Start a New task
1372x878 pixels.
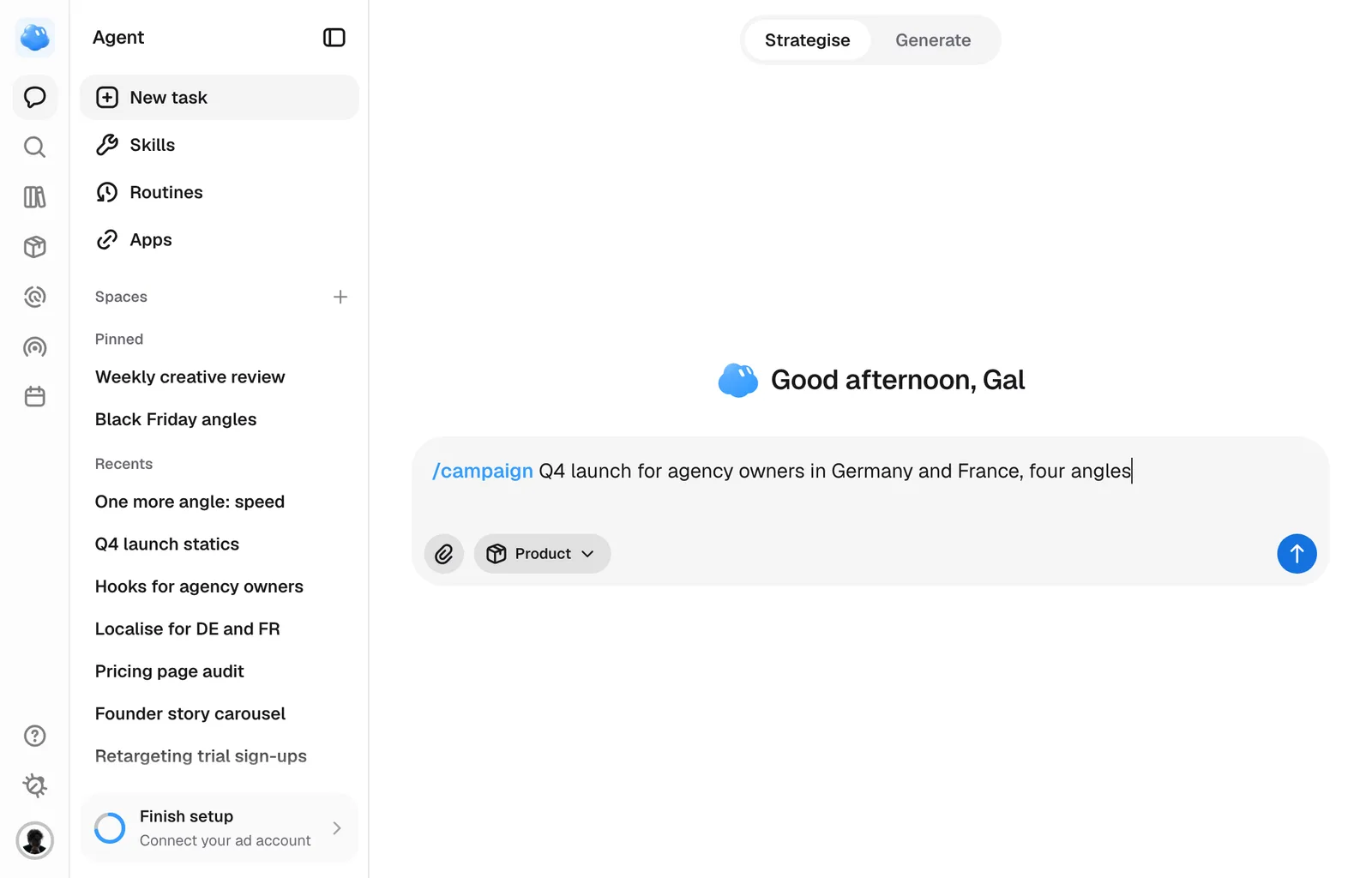click(x=220, y=98)
